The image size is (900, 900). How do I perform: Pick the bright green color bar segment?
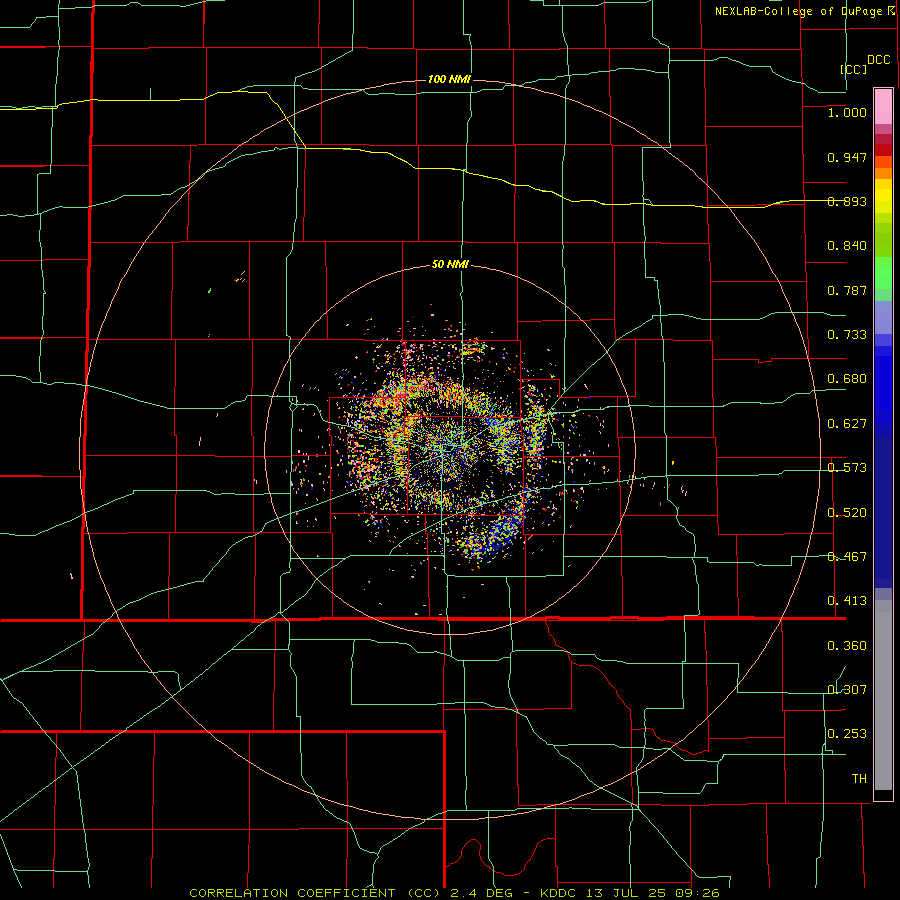point(883,273)
